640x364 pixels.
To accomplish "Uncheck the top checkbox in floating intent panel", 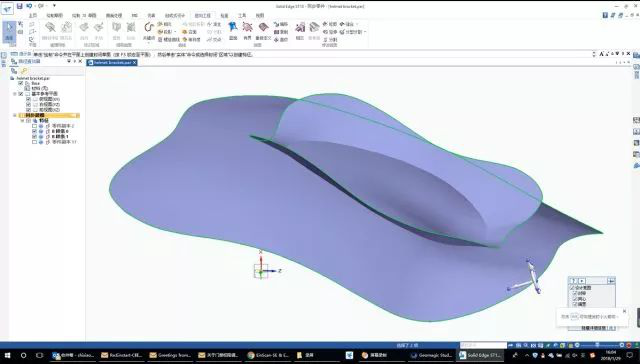I will coord(572,288).
